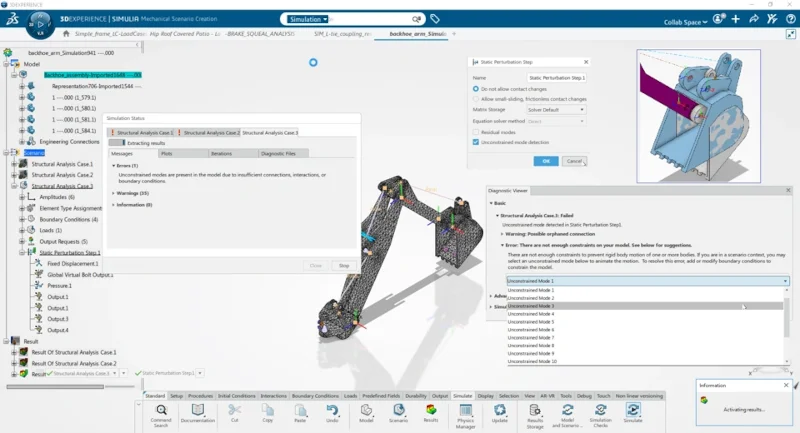
Task: Open the Structural Analysis Case.2 status tab
Action: [208, 133]
